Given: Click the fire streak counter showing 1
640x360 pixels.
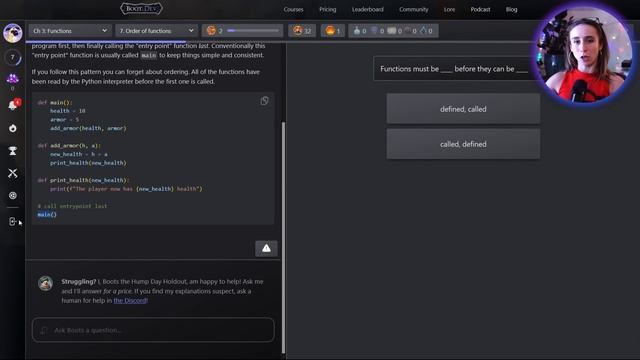Looking at the screenshot, I should click(333, 31).
